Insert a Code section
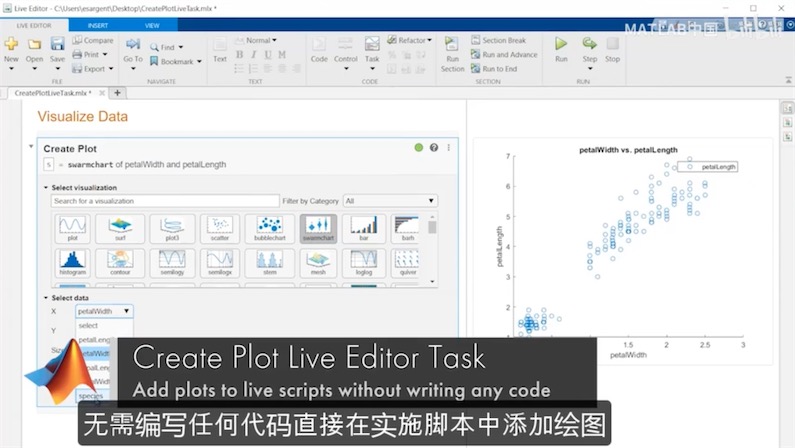 pyautogui.click(x=319, y=50)
